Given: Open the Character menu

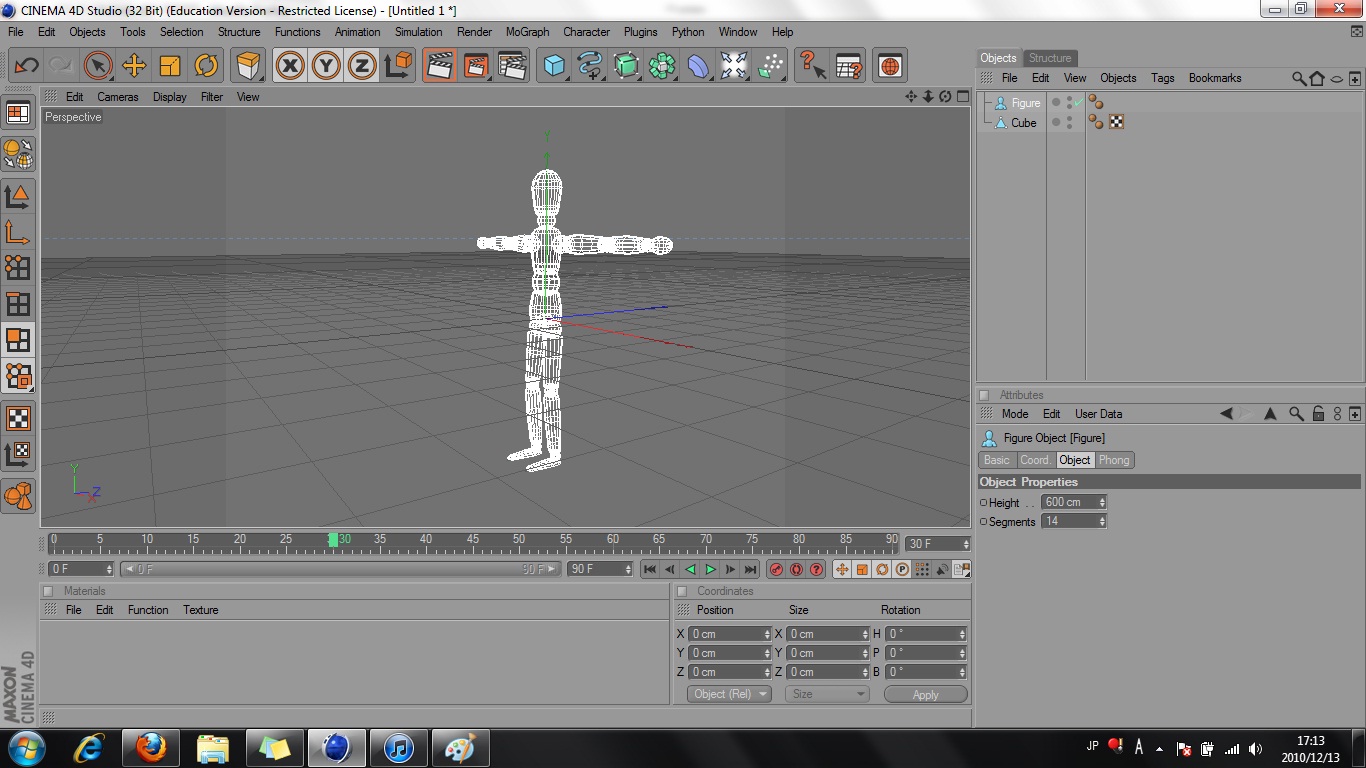Looking at the screenshot, I should click(586, 32).
